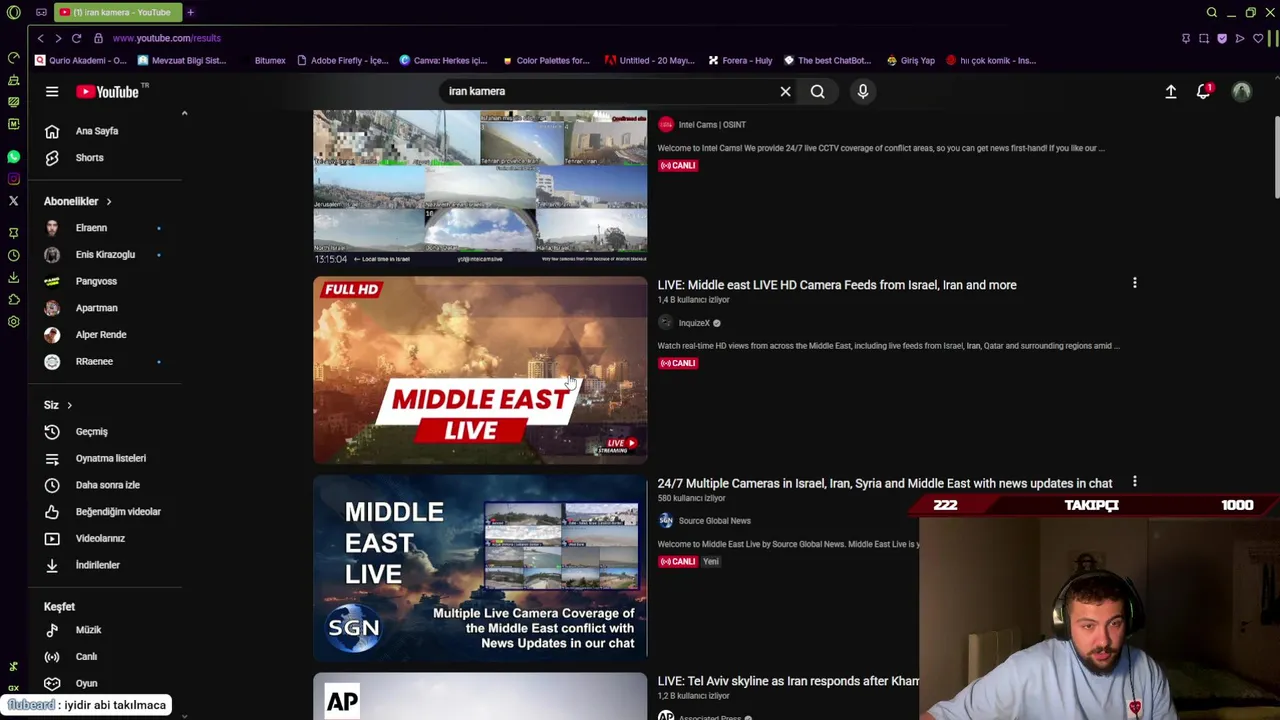Open the Qurio Akademi bookmark
This screenshot has width=1280, height=720.
pos(81,60)
